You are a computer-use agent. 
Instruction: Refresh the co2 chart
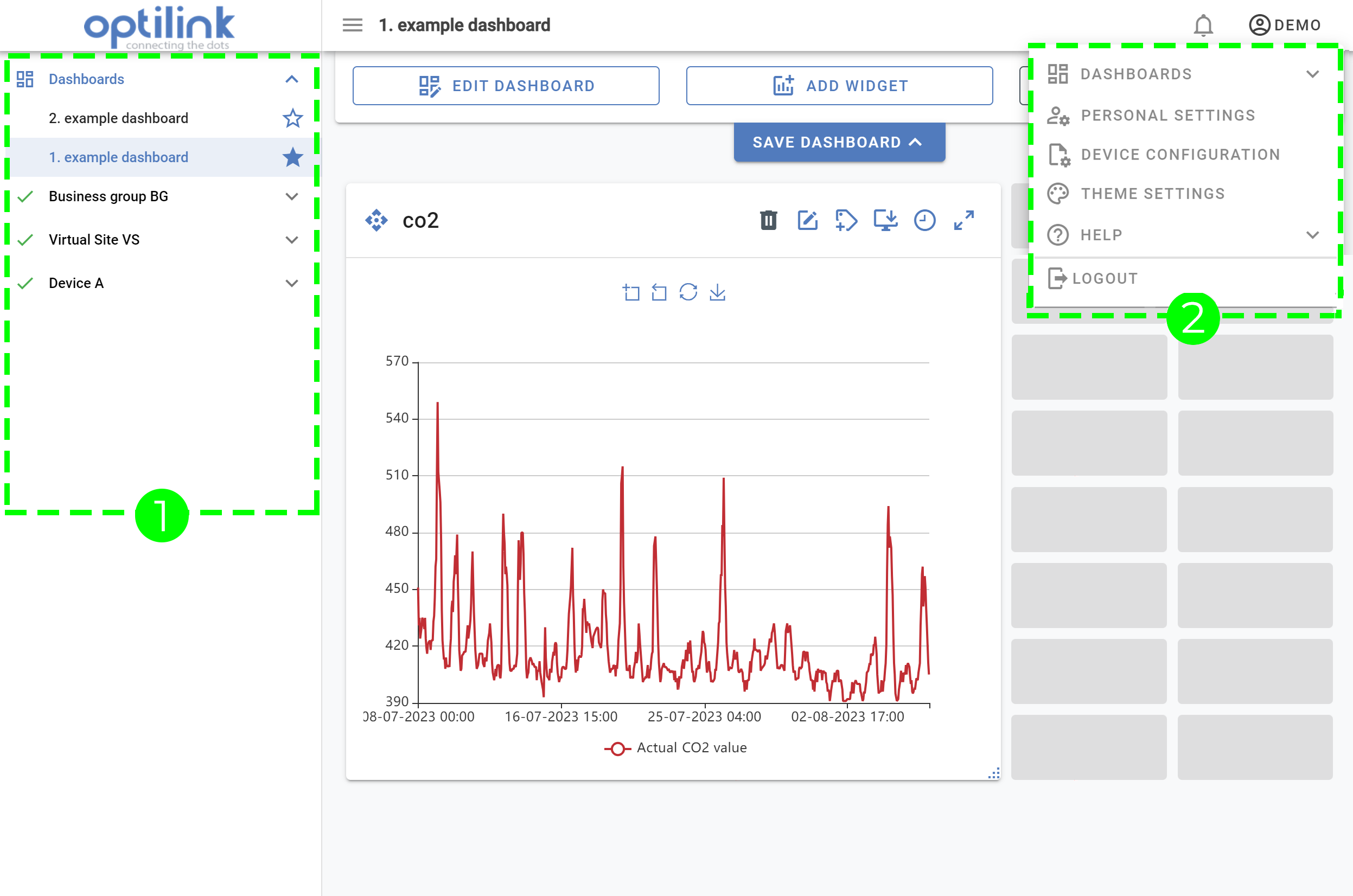click(688, 292)
